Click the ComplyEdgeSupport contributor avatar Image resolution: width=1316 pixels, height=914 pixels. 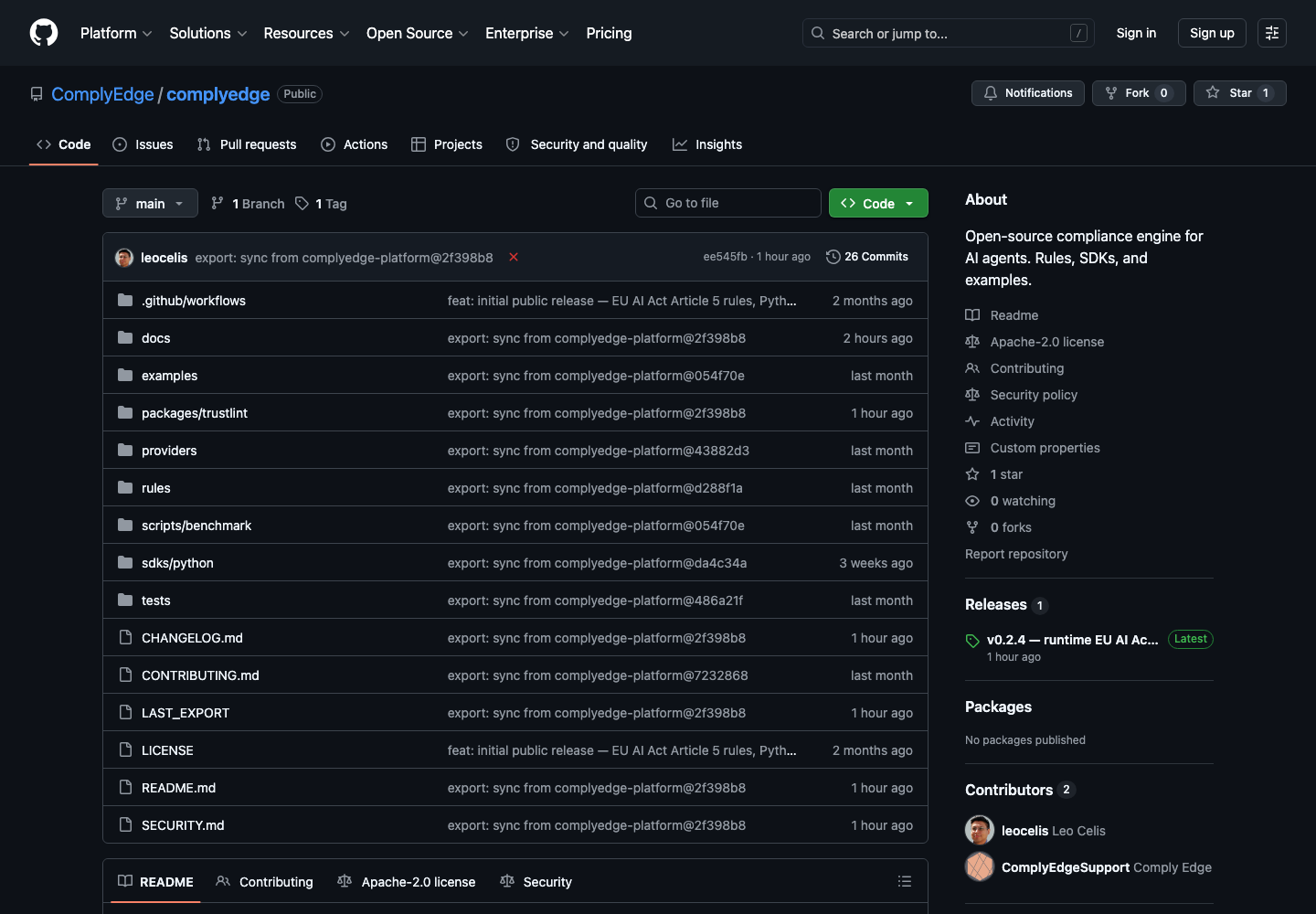coord(980,866)
